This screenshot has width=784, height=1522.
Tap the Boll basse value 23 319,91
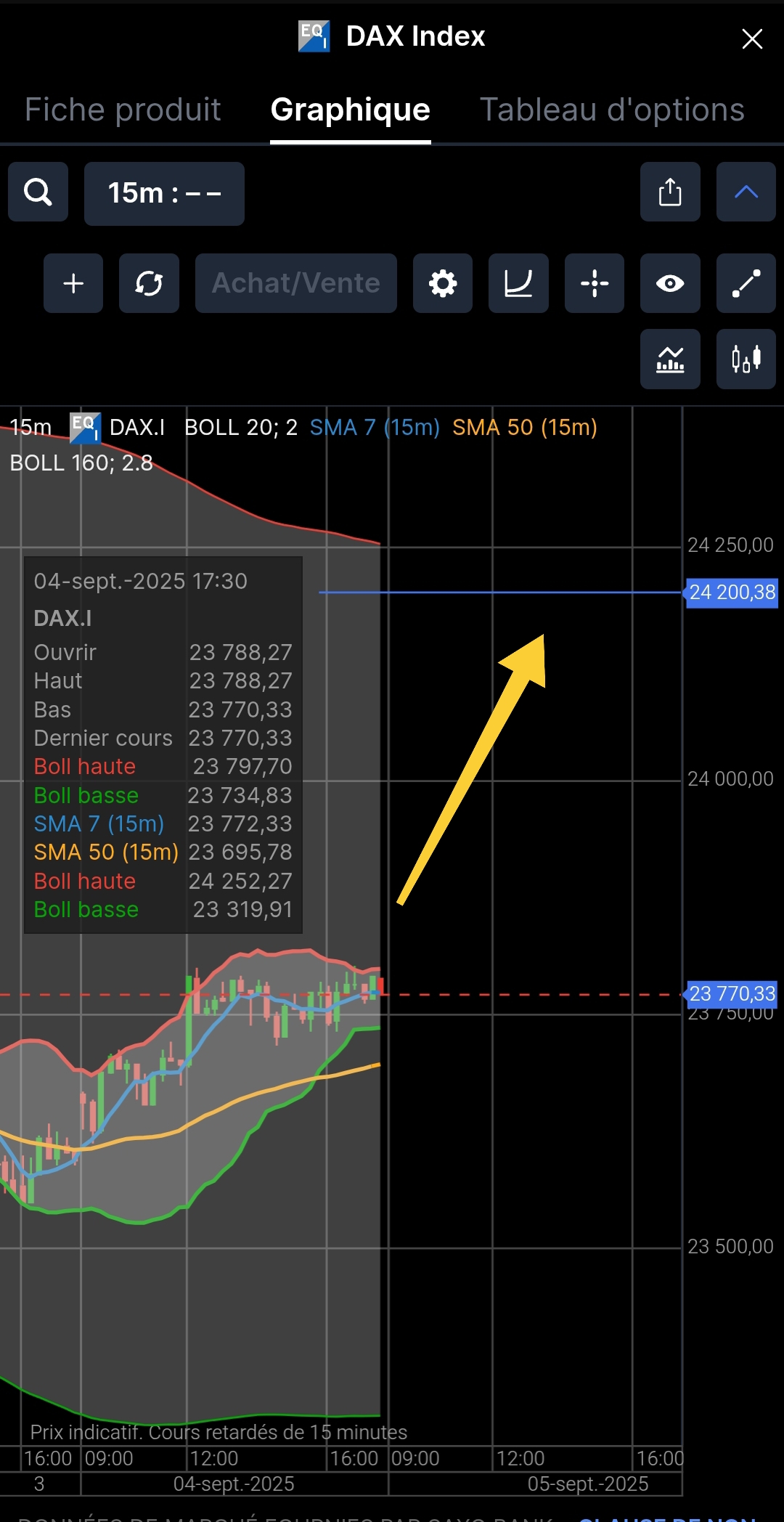coord(242,909)
